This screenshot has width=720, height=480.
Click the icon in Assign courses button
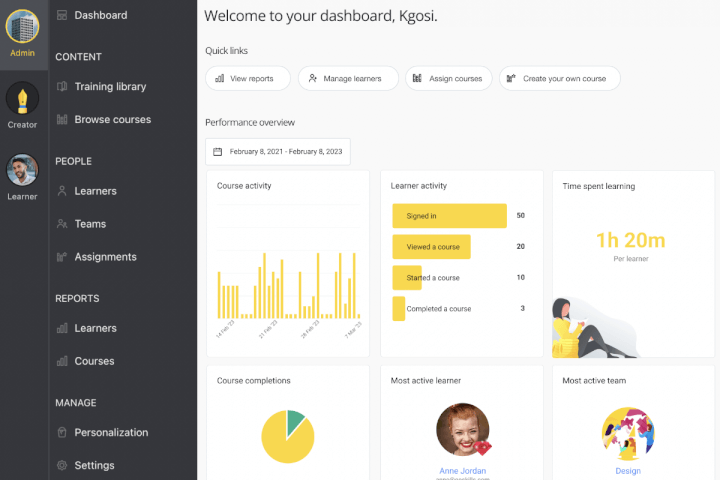click(x=417, y=79)
